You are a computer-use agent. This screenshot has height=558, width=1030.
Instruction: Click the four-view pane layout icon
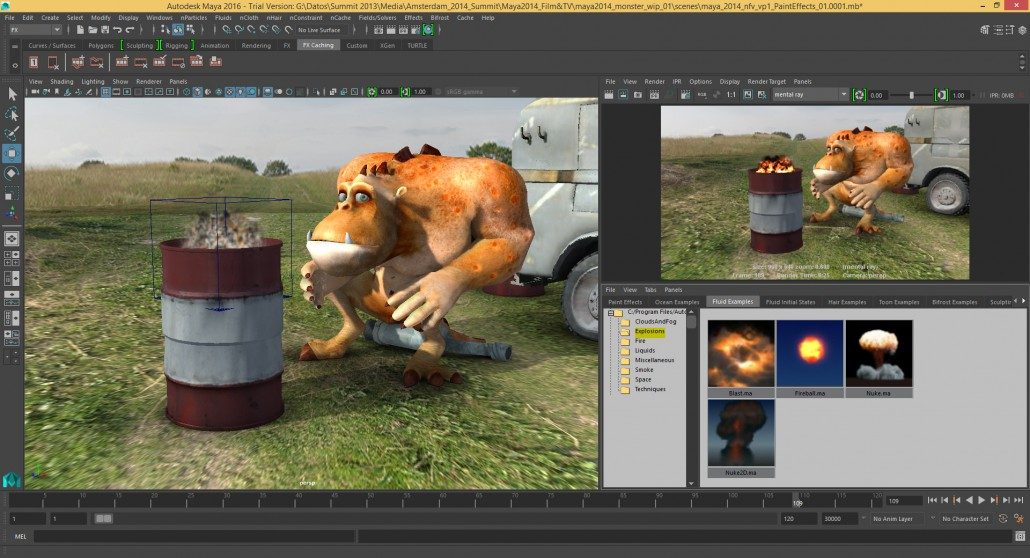[12, 259]
